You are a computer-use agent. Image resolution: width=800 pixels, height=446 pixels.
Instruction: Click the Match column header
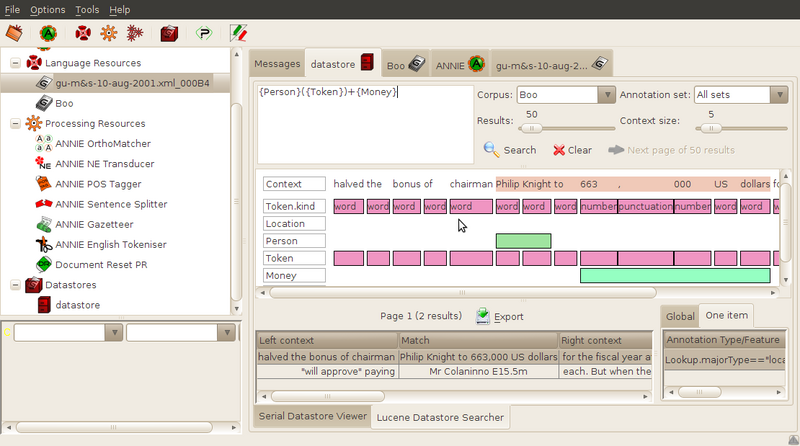478,340
